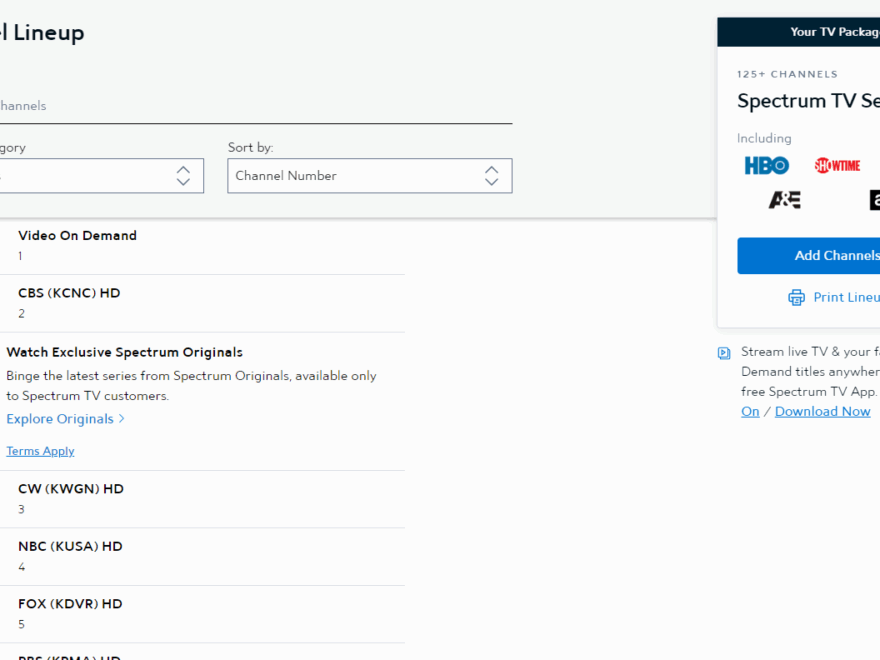This screenshot has width=880, height=660.
Task: Select the CW (KWGN) HD channel
Action: click(x=70, y=489)
